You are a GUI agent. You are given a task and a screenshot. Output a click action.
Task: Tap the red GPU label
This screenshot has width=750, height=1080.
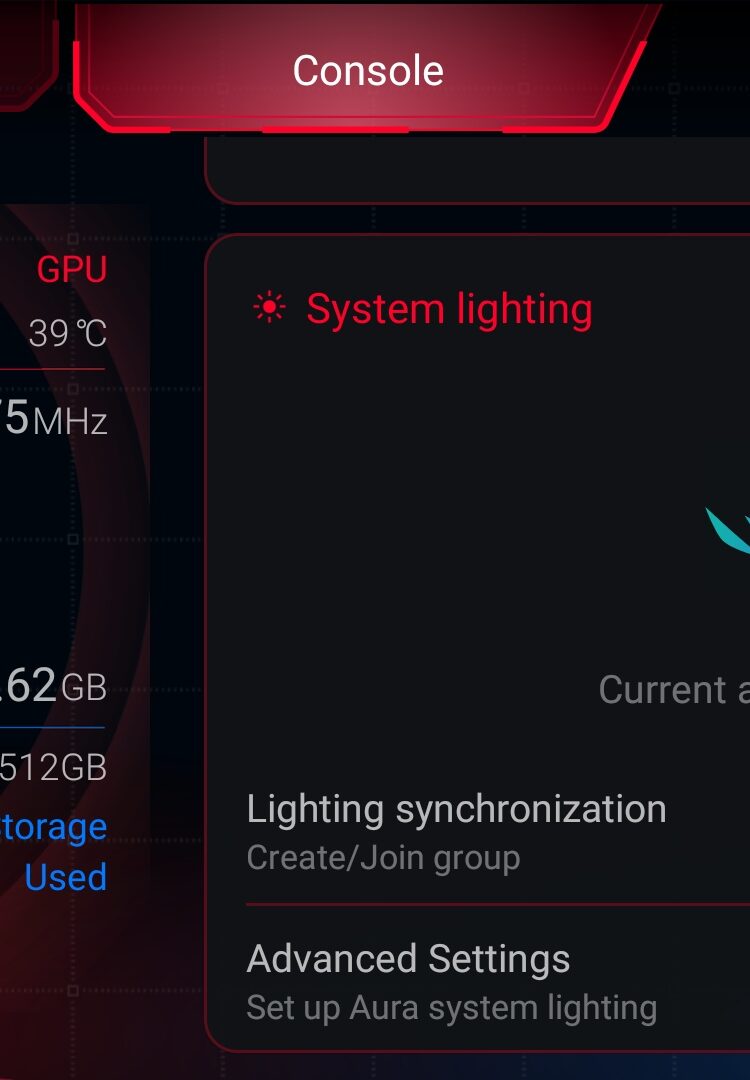point(72,269)
